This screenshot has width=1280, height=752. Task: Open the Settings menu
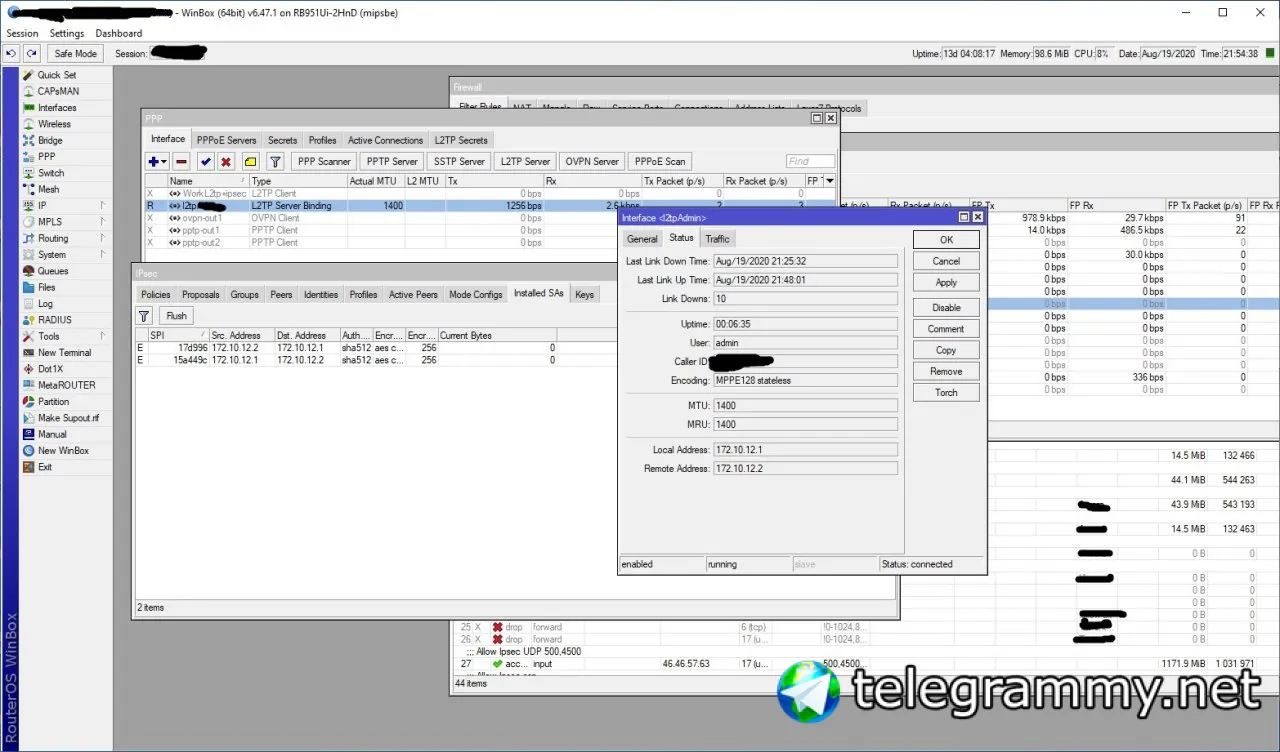(67, 33)
